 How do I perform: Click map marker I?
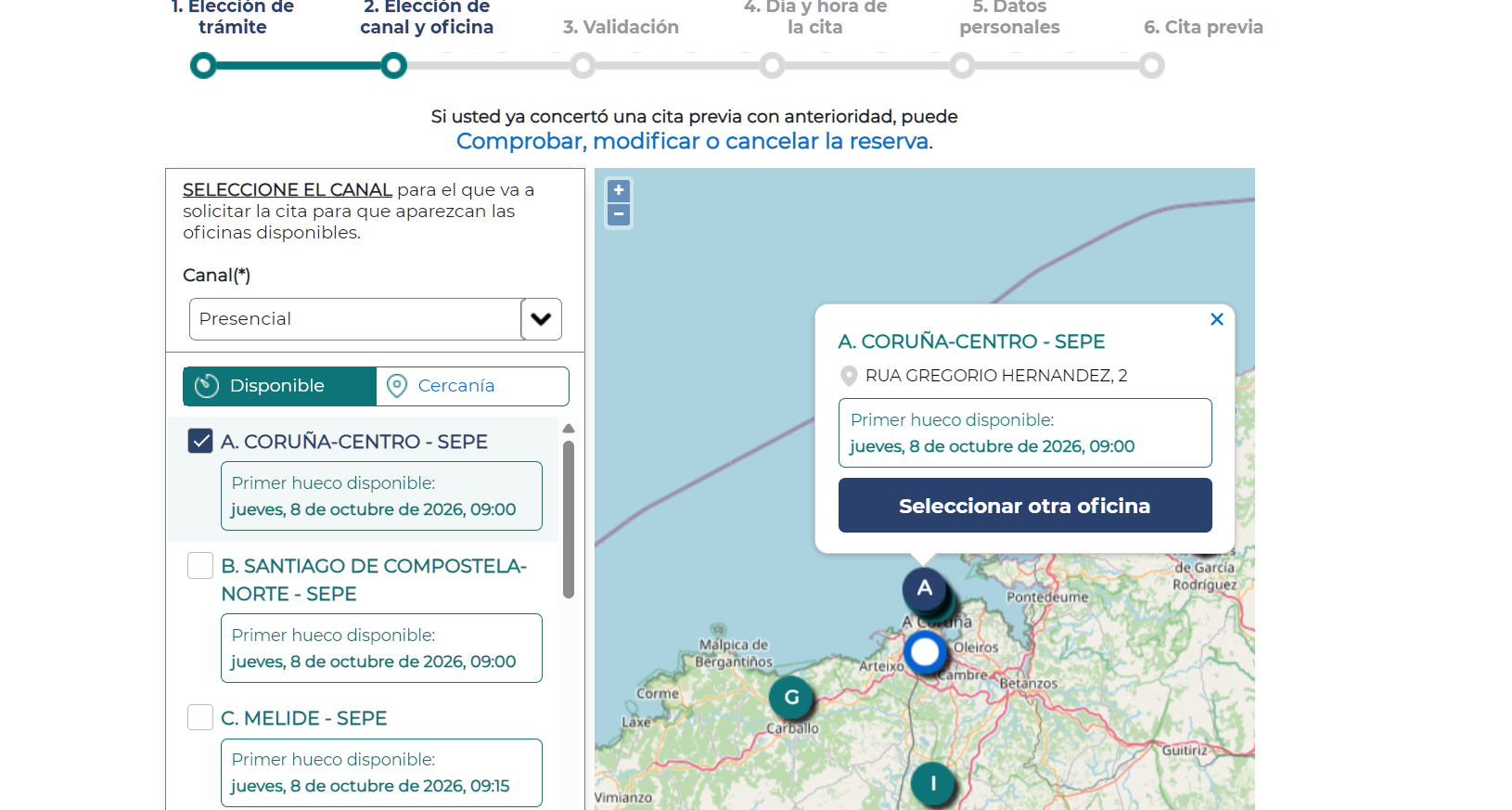point(933,784)
